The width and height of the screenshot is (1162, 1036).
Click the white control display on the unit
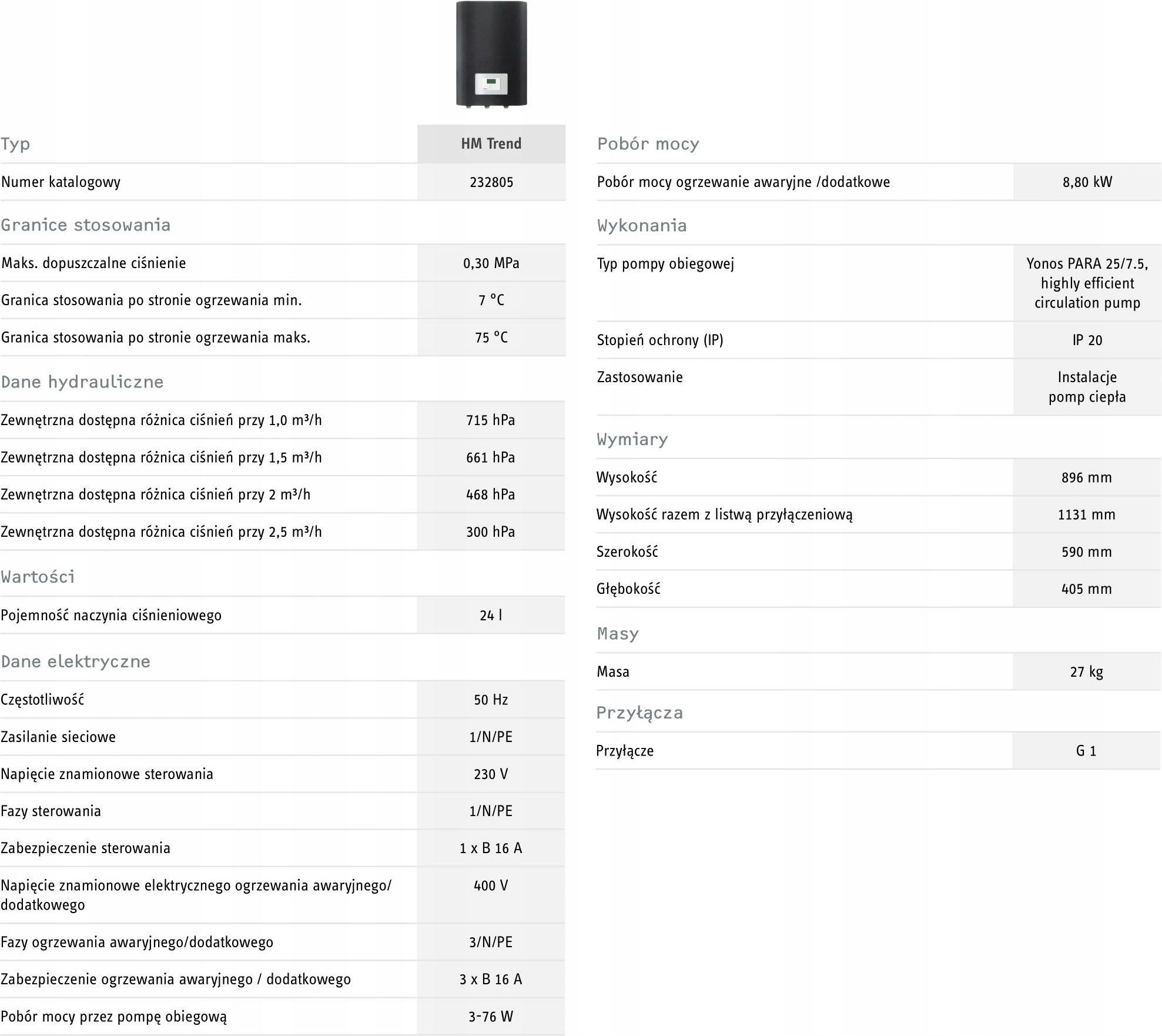click(x=491, y=83)
